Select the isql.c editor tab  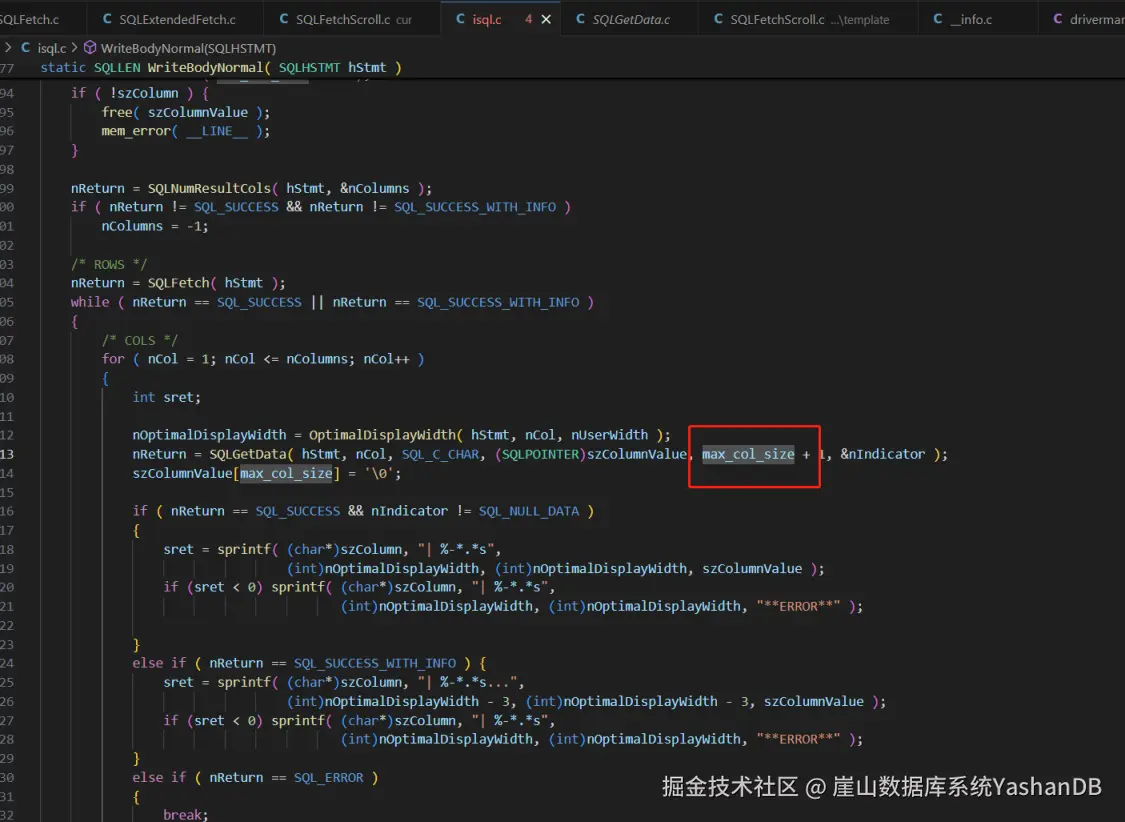487,19
